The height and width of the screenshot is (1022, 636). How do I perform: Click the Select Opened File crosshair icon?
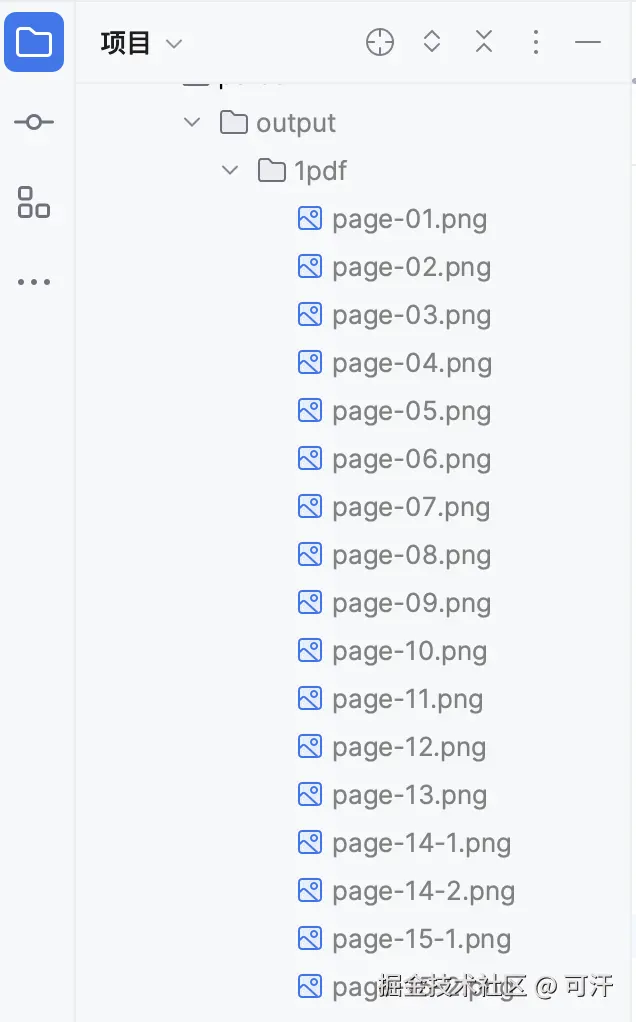[x=380, y=42]
